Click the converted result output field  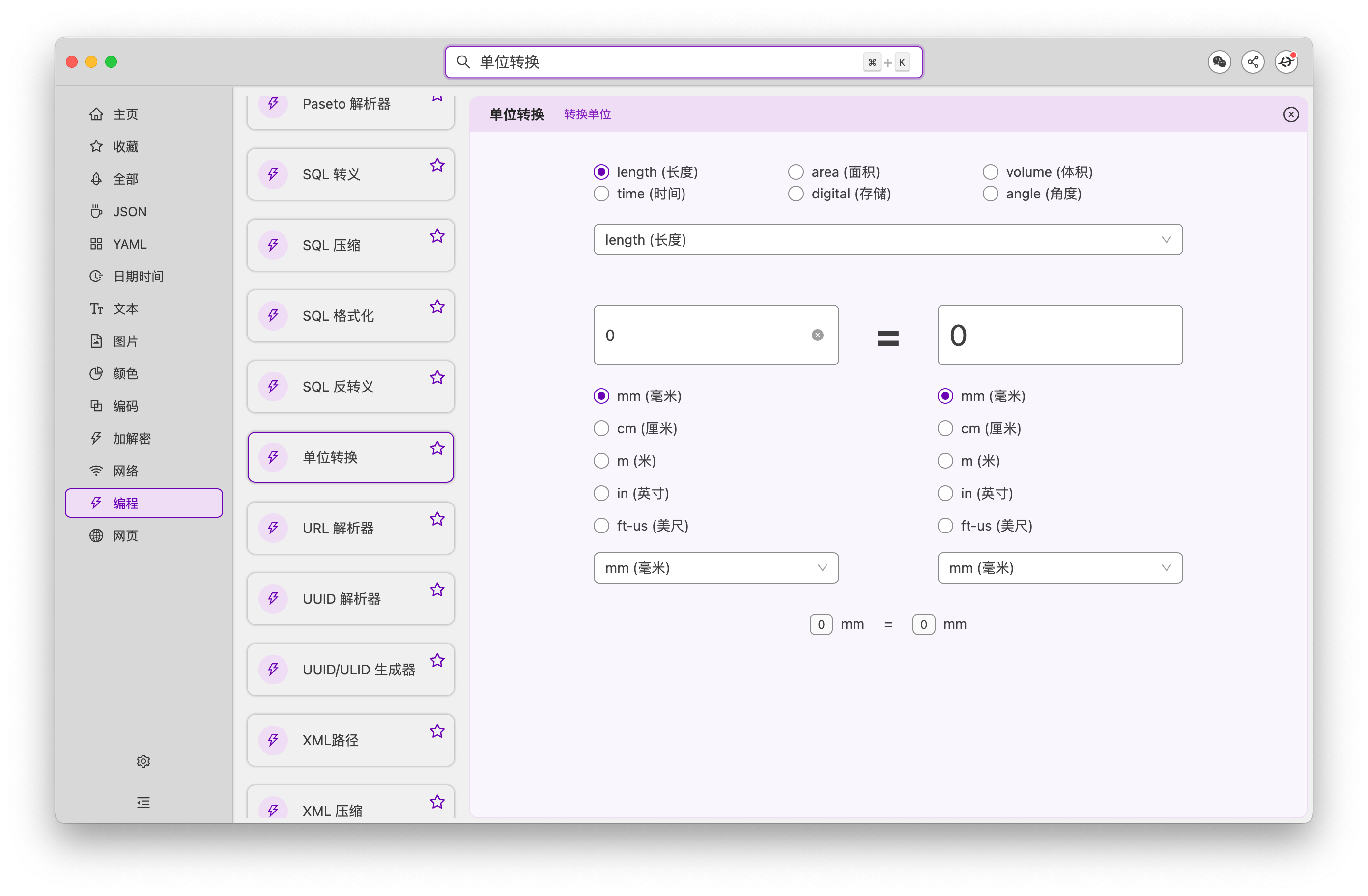pyautogui.click(x=1060, y=335)
